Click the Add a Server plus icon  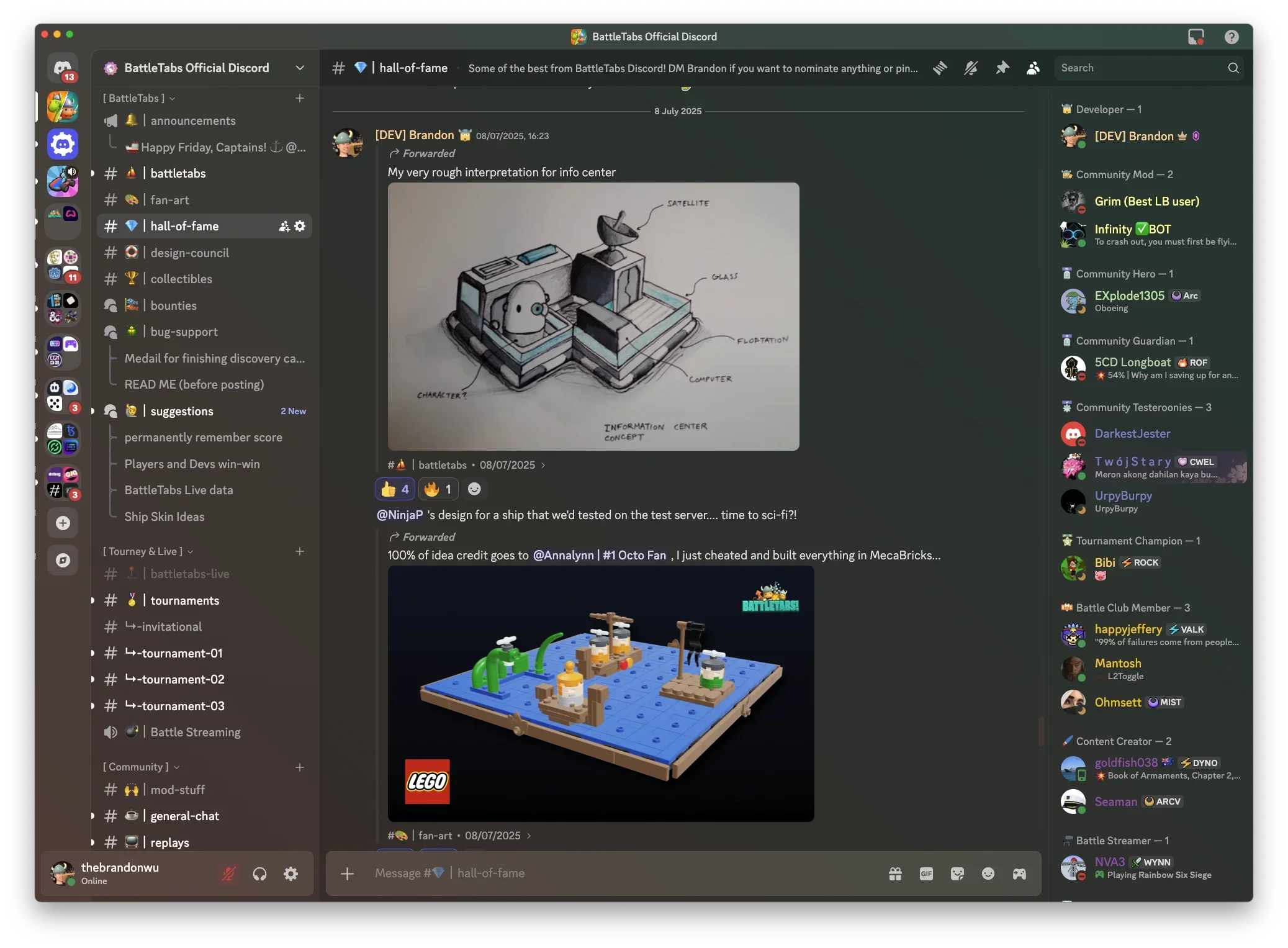[63, 523]
